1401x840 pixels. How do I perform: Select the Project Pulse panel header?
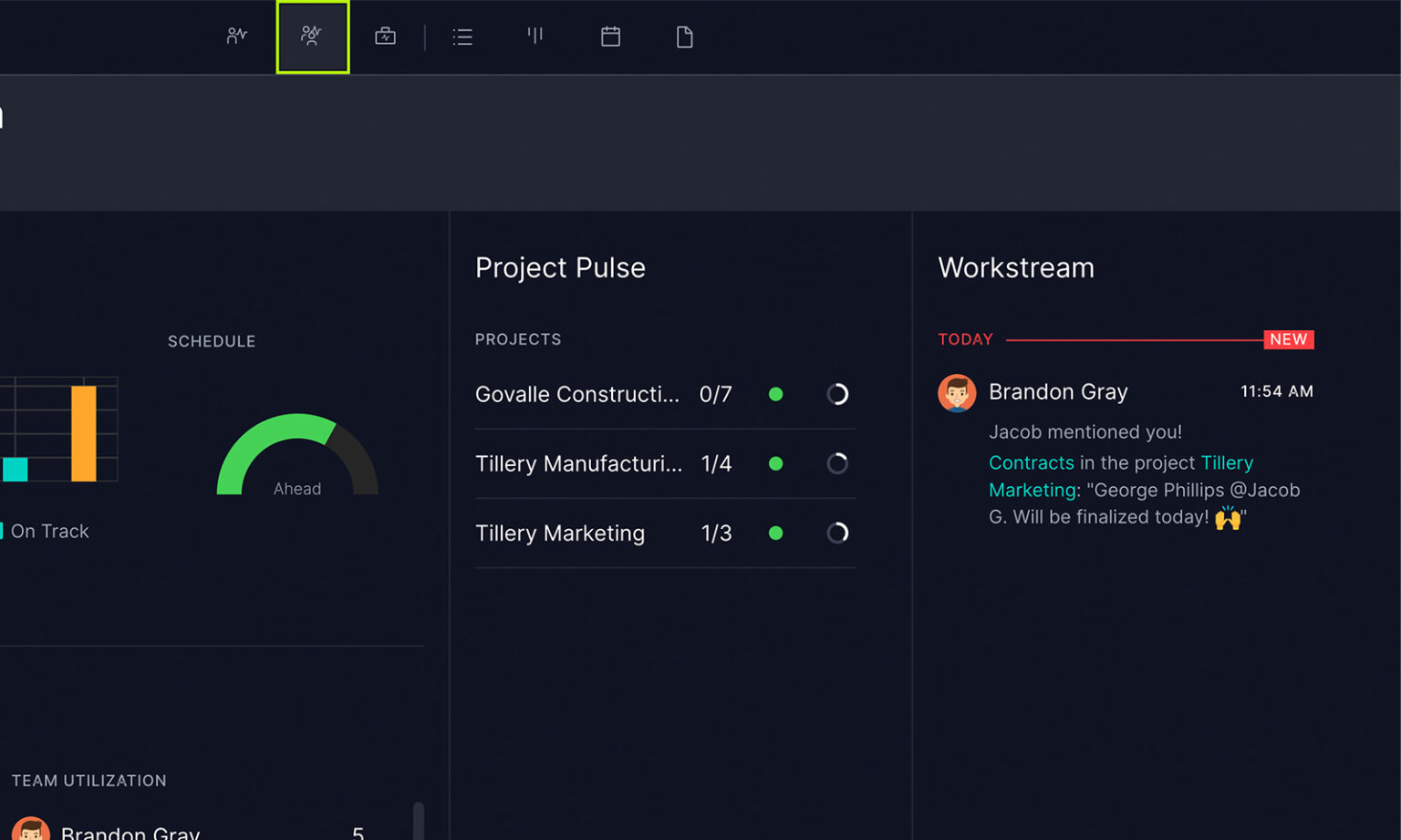click(560, 267)
